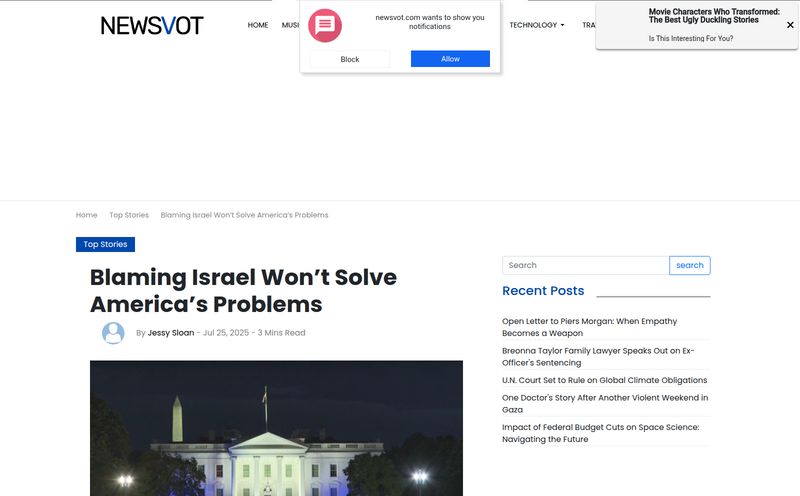The height and width of the screenshot is (496, 800).
Task: Click the Top Stories breadcrumb link
Action: (129, 215)
